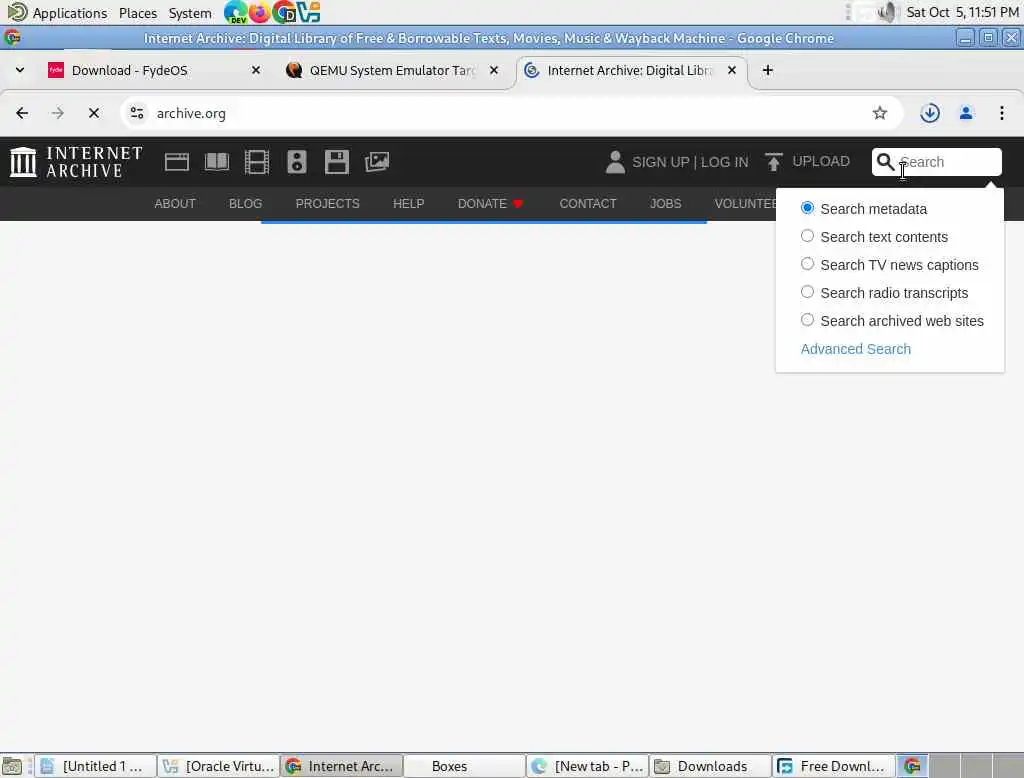Open the JOBS link

coord(665,204)
